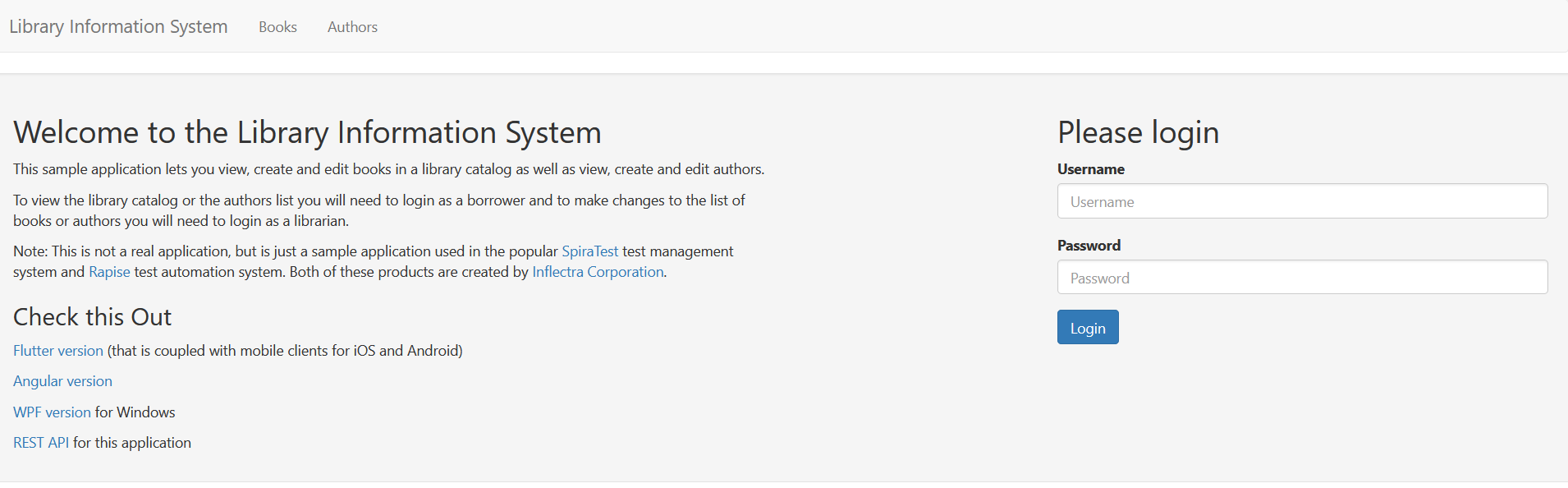Visit the Inflectra Corporation link
Image resolution: width=1568 pixels, height=488 pixels.
tap(598, 272)
